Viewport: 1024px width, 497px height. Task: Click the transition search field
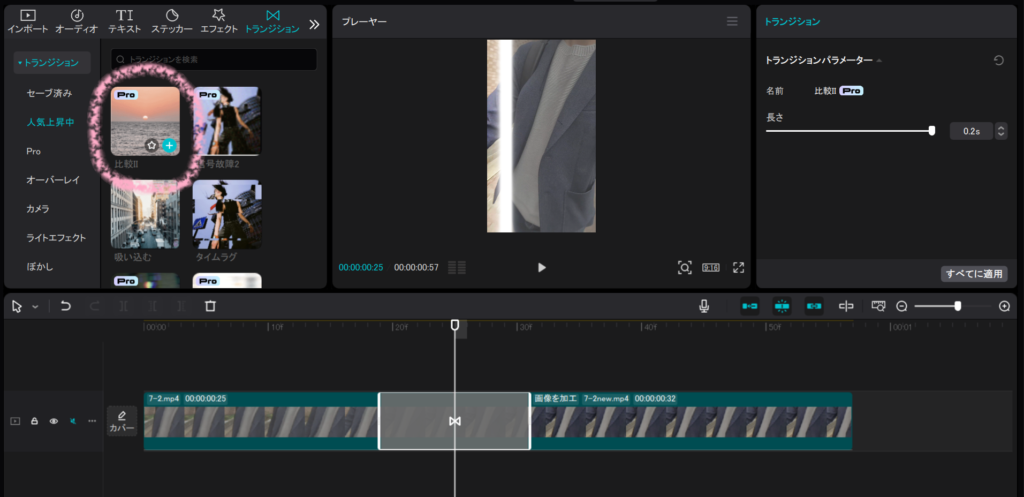[x=214, y=59]
